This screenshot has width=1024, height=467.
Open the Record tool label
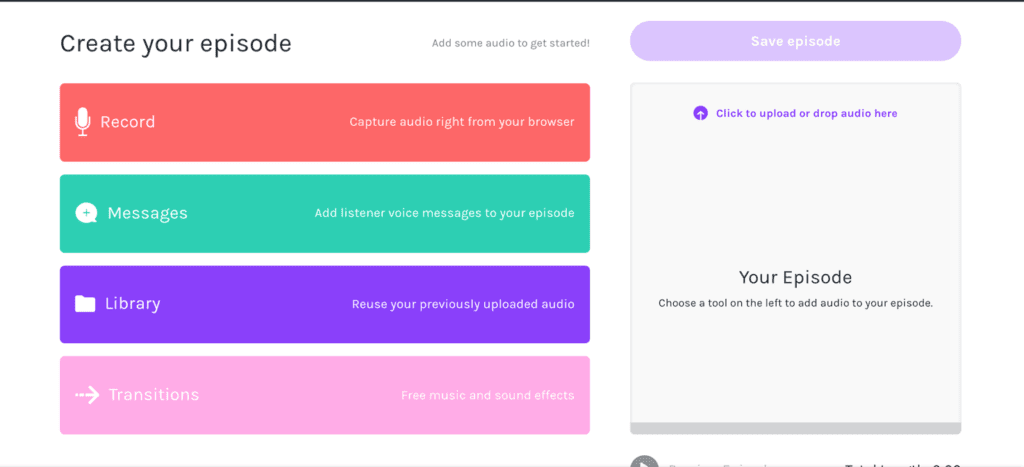[127, 122]
